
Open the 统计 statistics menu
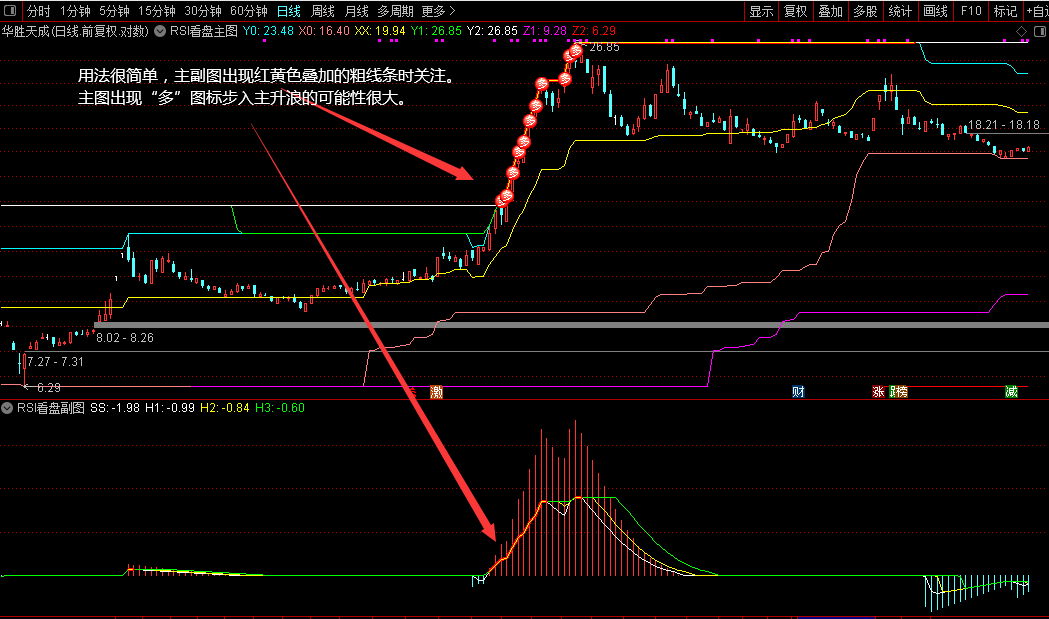(900, 11)
